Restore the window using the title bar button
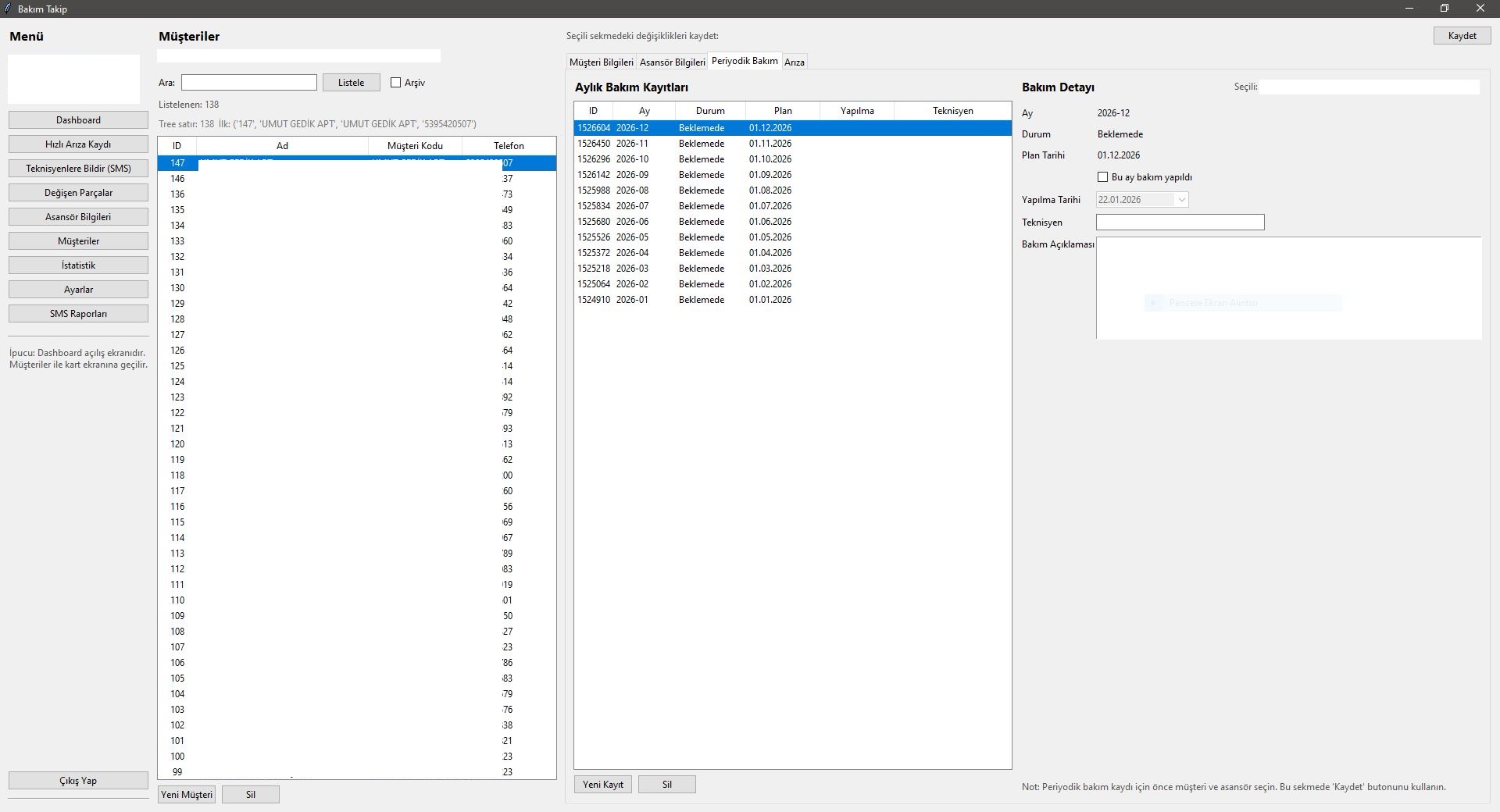Image resolution: width=1500 pixels, height=812 pixels. pos(1445,9)
